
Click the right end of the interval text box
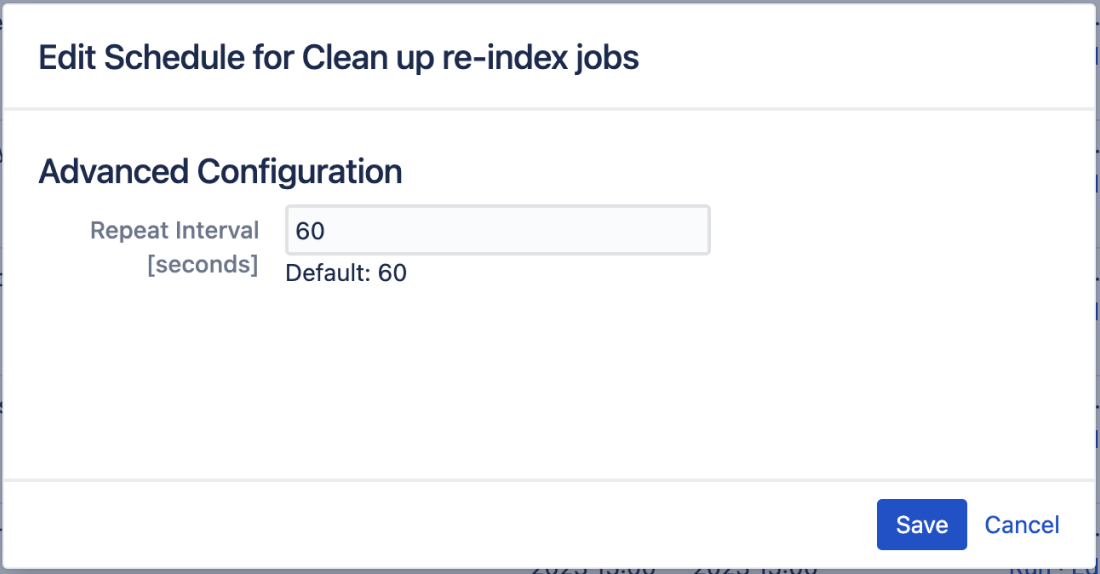coord(695,231)
